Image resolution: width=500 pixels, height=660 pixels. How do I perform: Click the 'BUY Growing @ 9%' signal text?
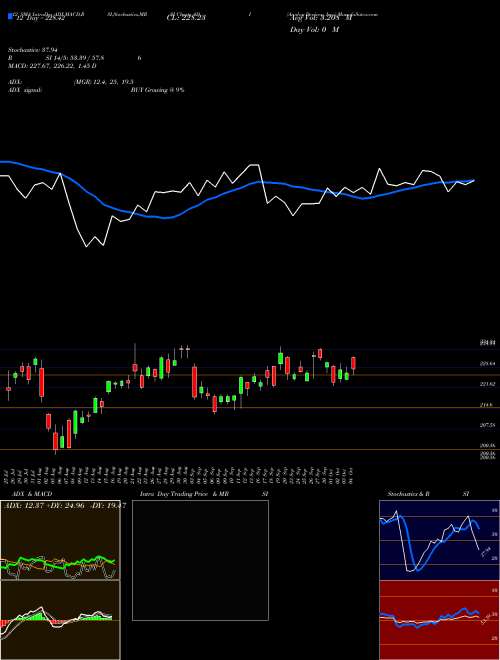point(157,90)
